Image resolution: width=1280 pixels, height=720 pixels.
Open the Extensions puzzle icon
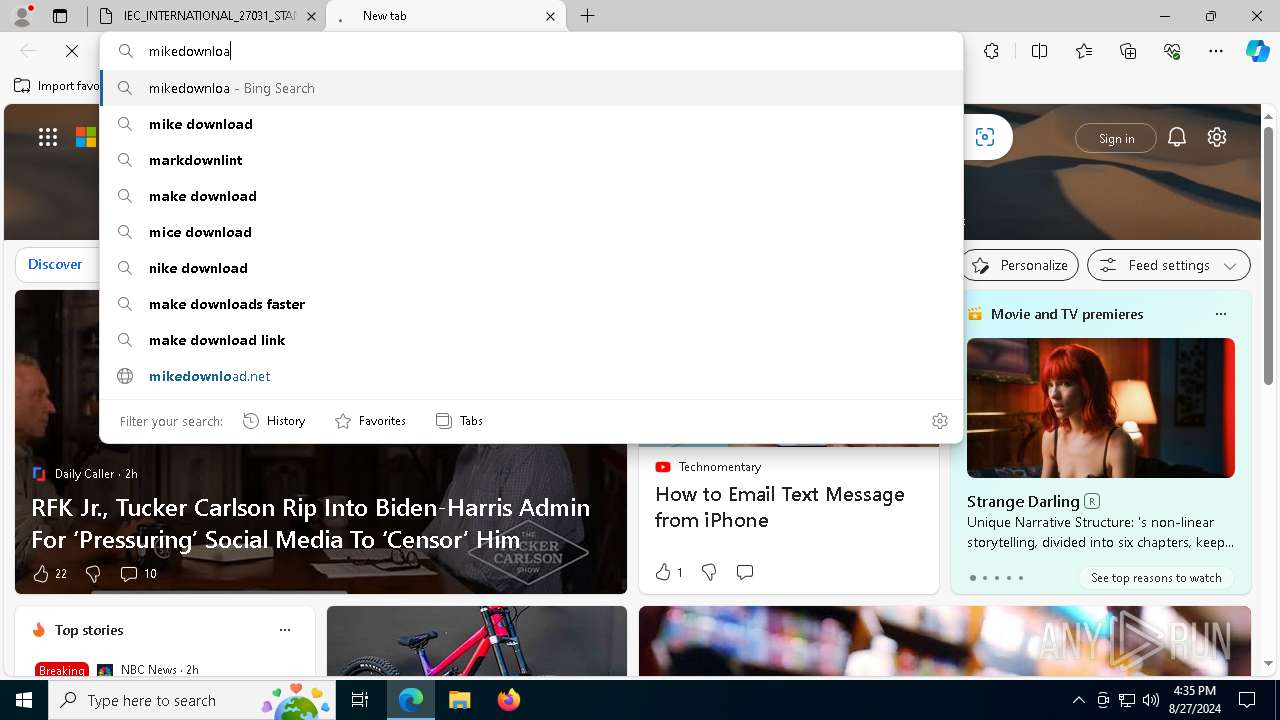(991, 51)
